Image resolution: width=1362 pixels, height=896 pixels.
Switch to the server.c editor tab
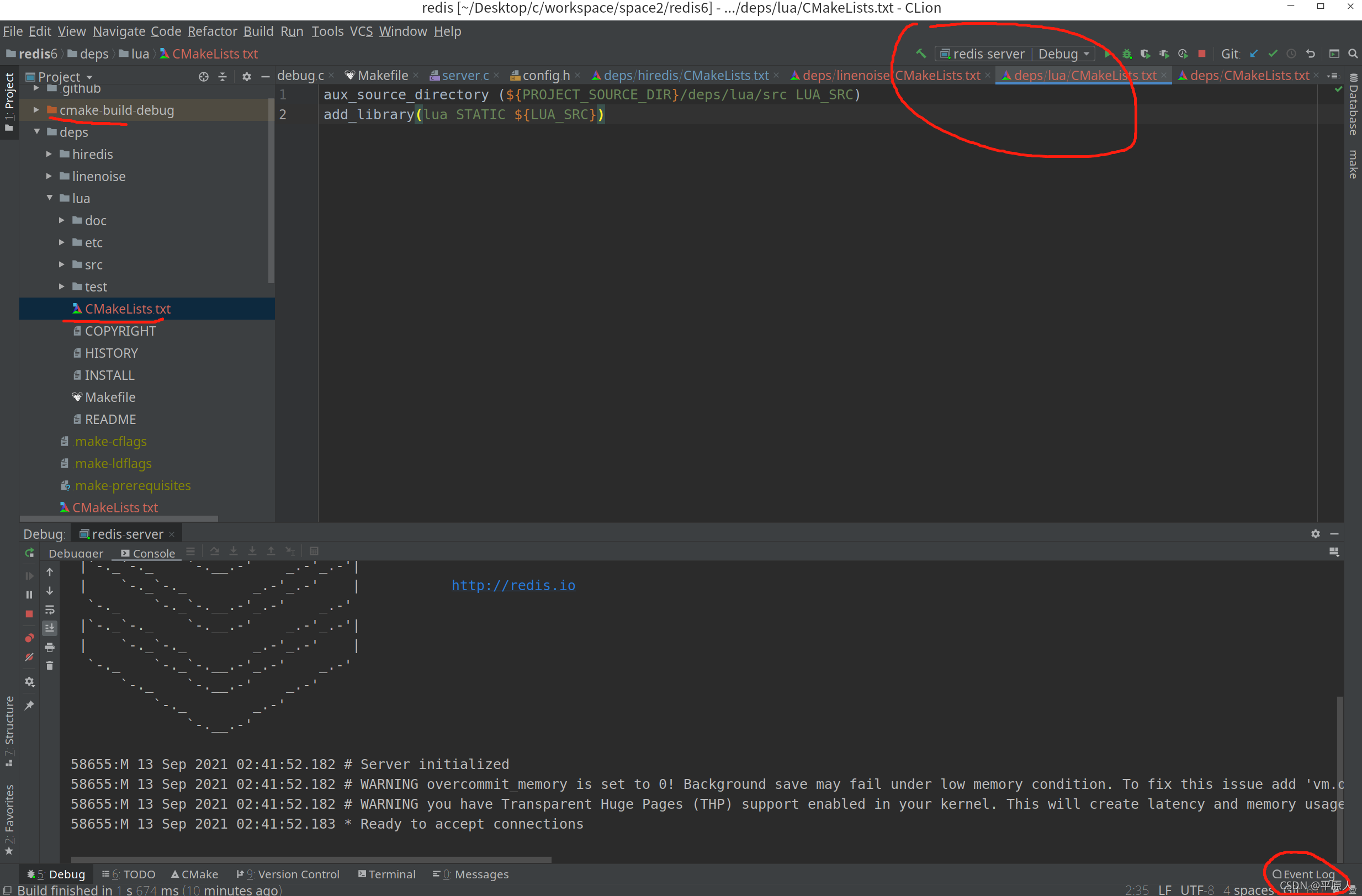click(x=465, y=76)
